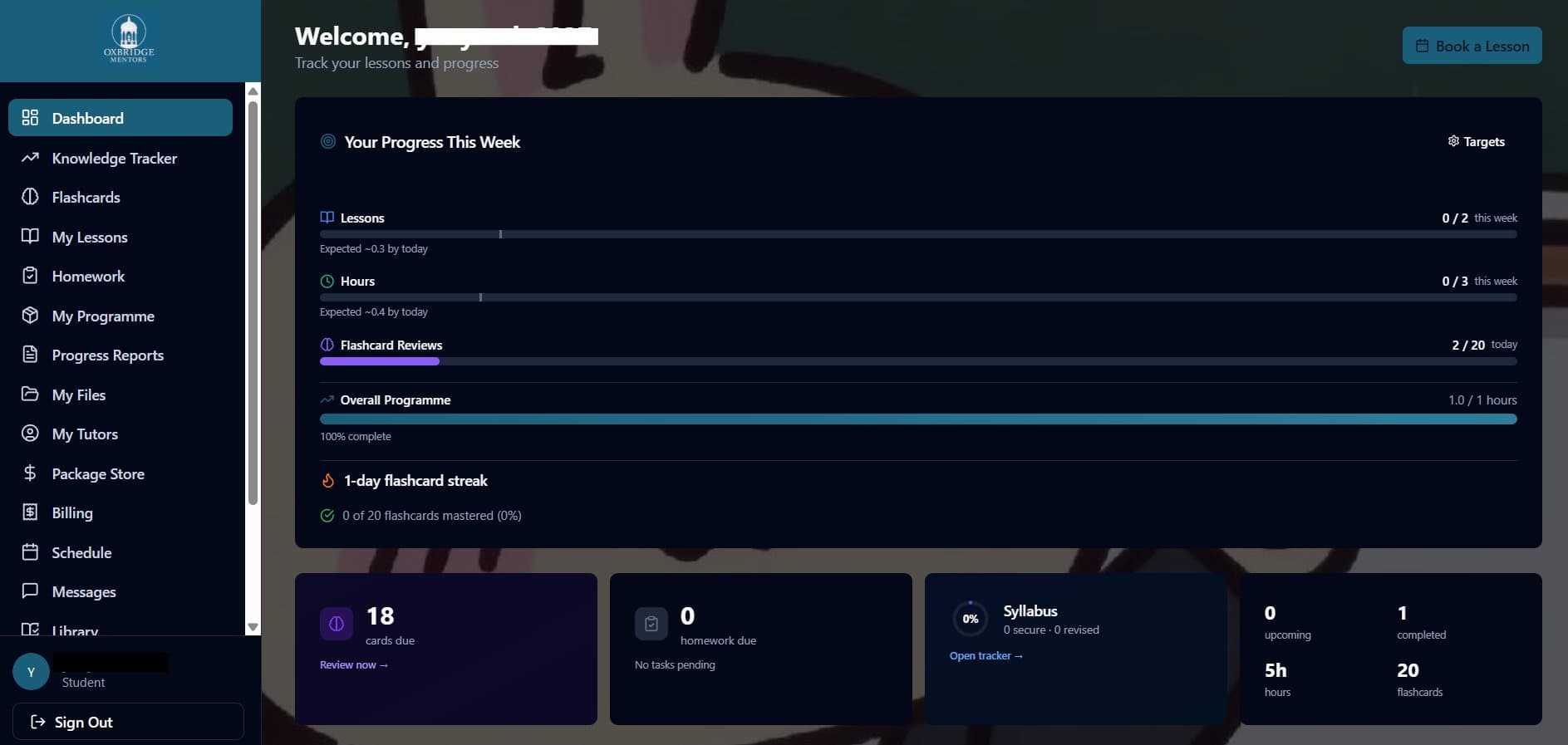The image size is (1568, 745).
Task: Click the calendar icon in Book a Lesson
Action: (1423, 46)
